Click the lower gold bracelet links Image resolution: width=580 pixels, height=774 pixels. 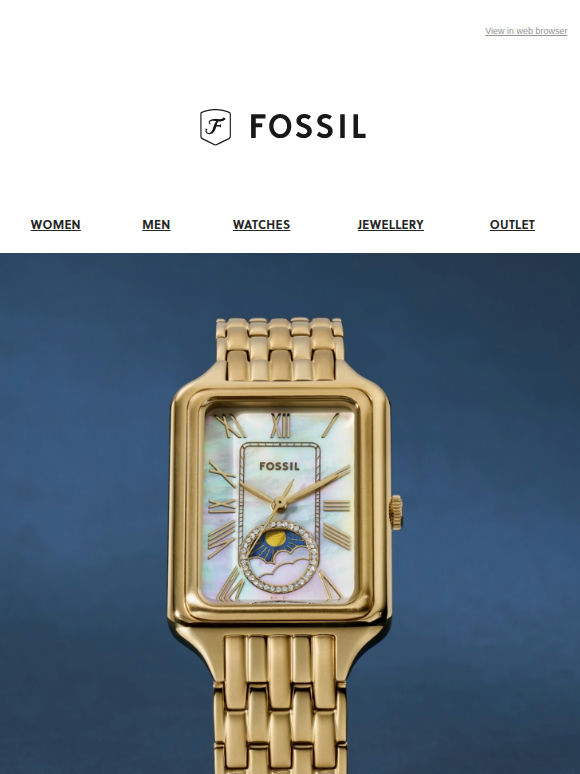[280, 704]
